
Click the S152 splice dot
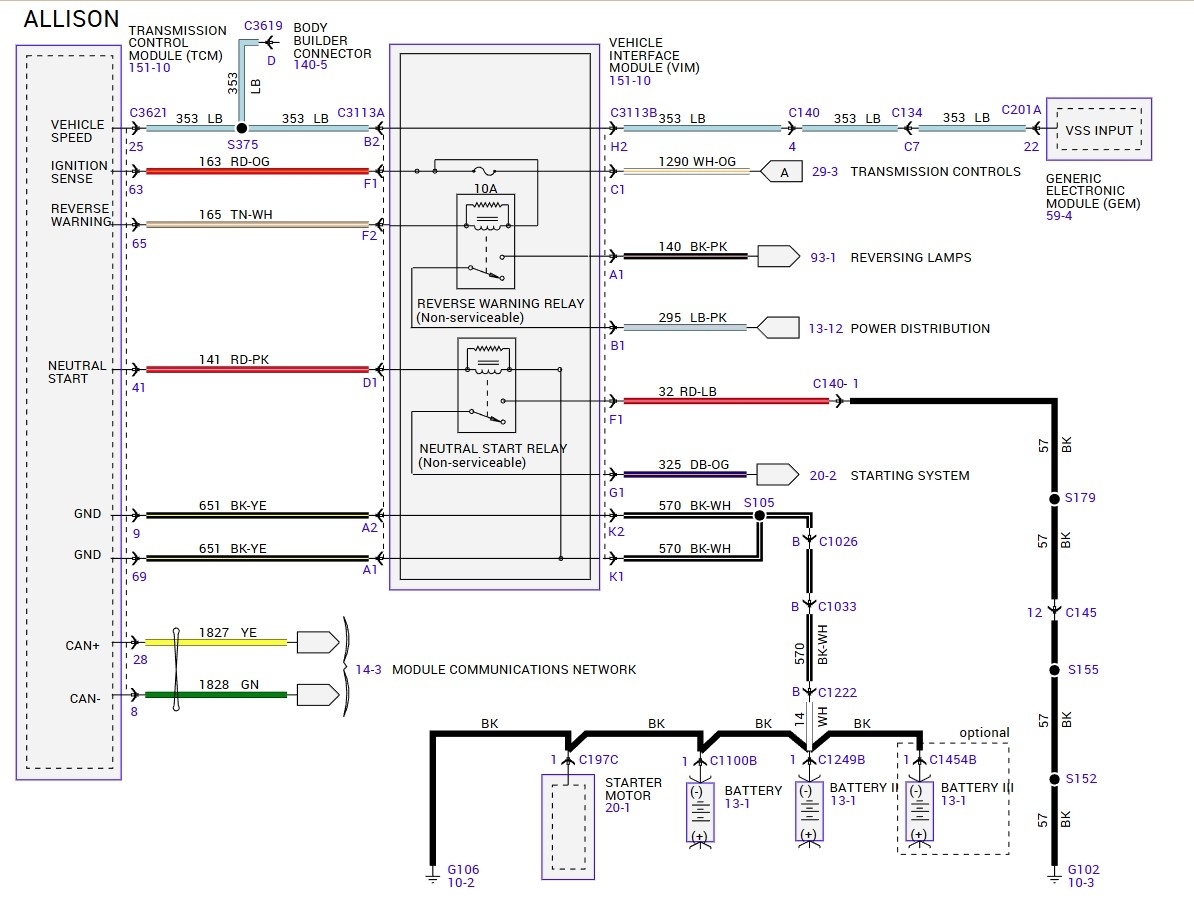pos(1055,779)
